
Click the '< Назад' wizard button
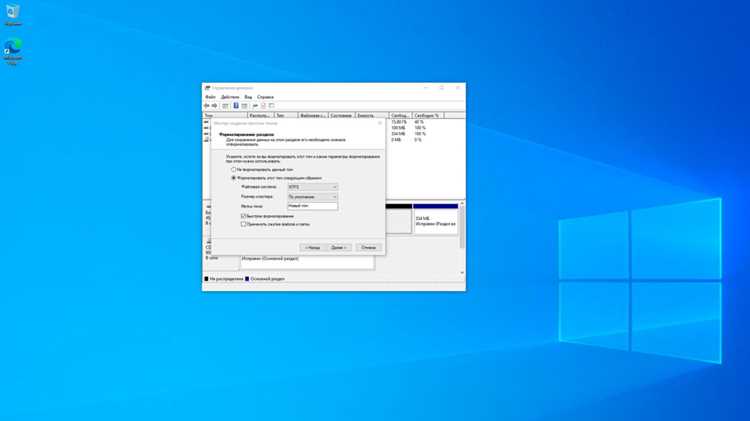pyautogui.click(x=312, y=247)
